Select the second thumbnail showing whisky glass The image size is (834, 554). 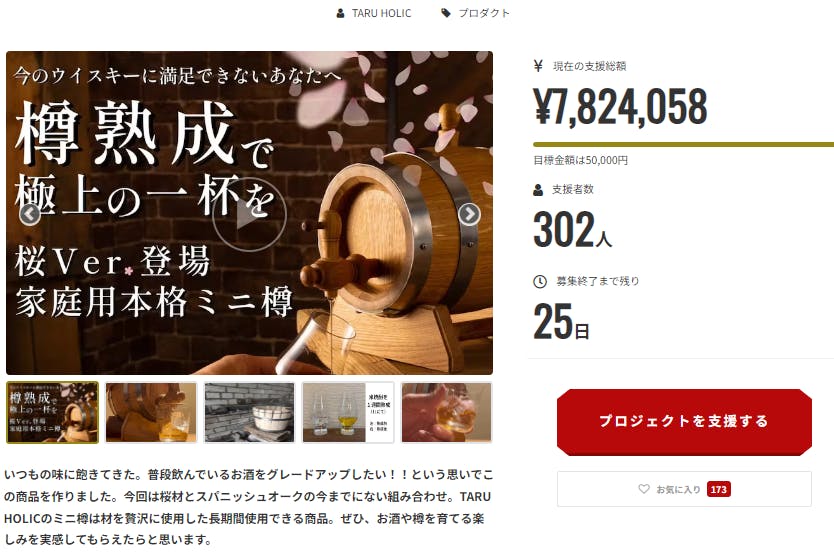tap(151, 413)
